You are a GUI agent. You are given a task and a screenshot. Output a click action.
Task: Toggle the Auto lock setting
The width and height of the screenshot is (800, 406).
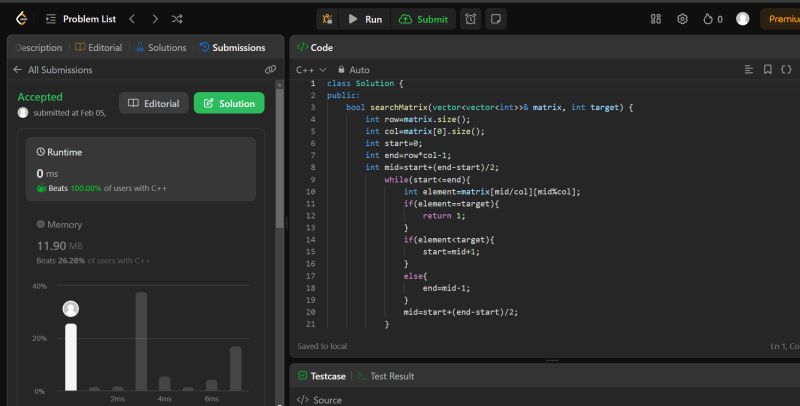click(x=353, y=70)
